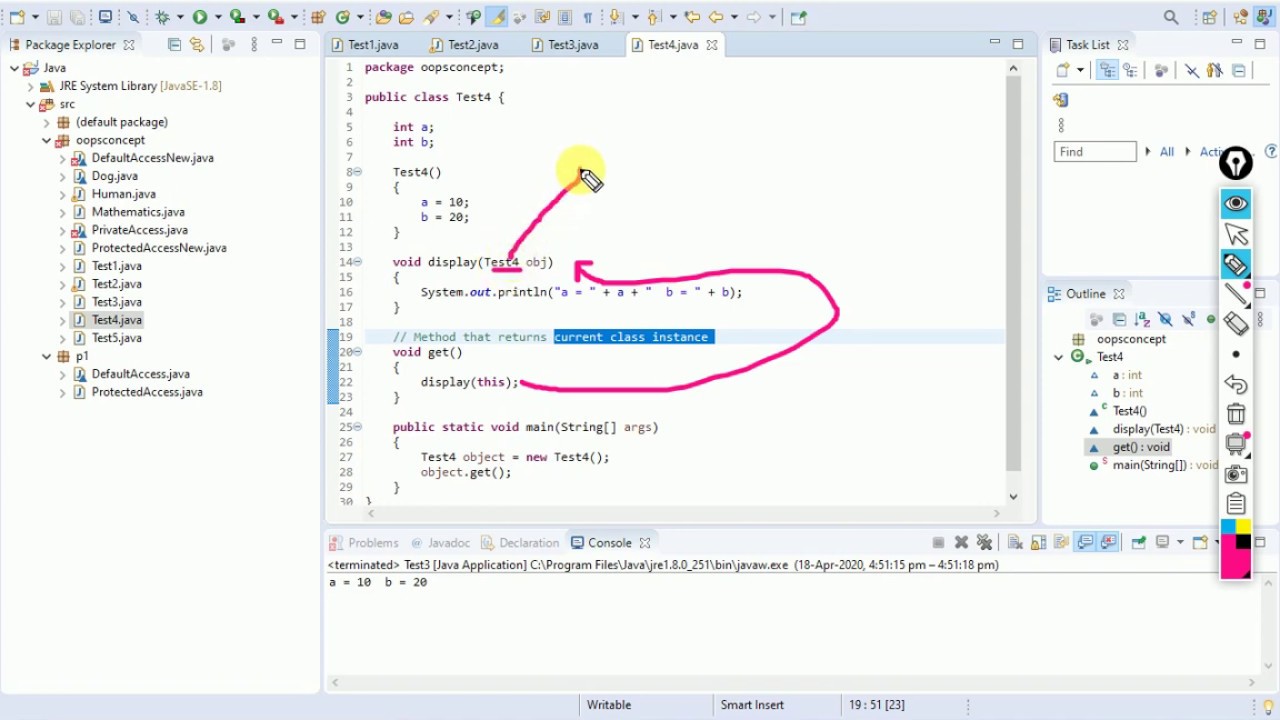1280x720 pixels.
Task: Open Dog.java in Package Explorer
Action: (114, 176)
